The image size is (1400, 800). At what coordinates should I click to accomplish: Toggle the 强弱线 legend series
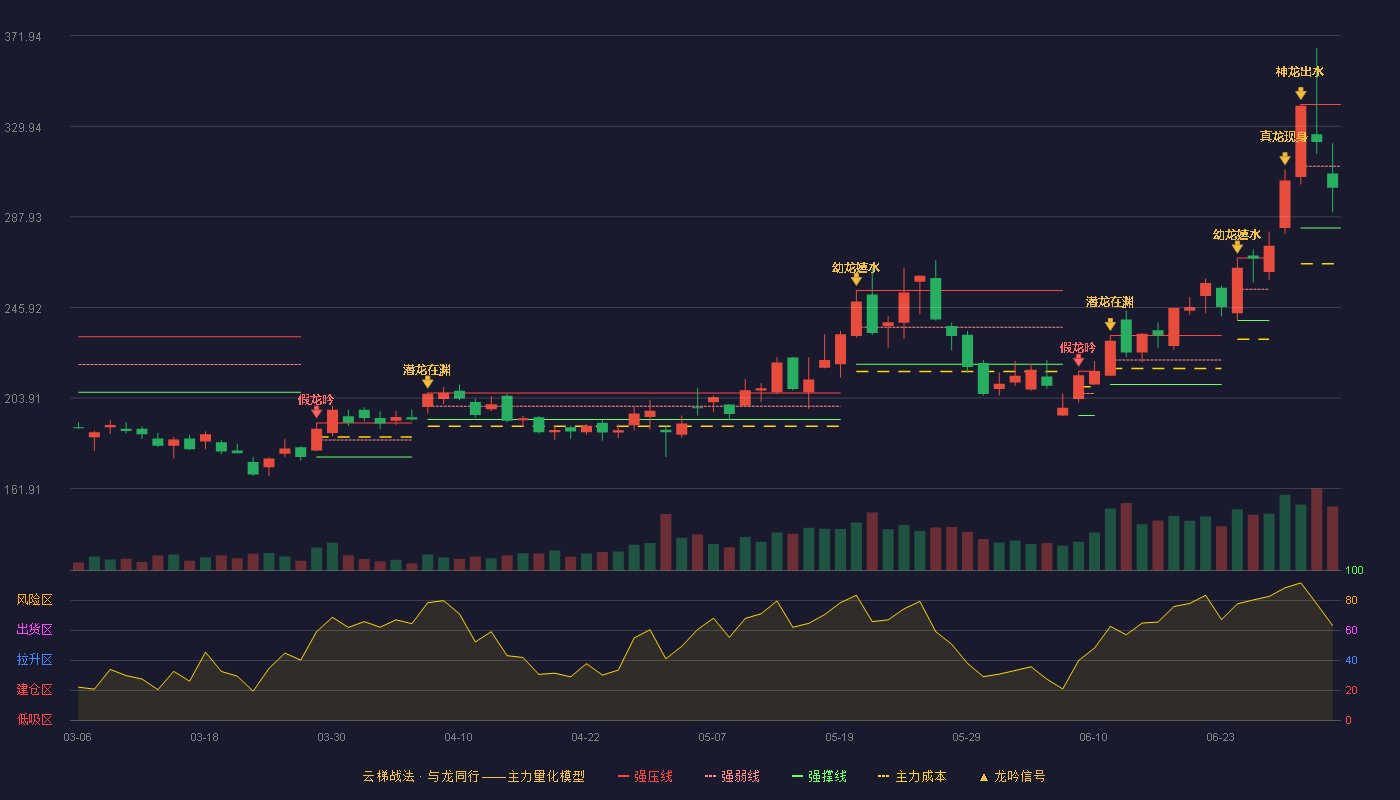click(x=732, y=776)
